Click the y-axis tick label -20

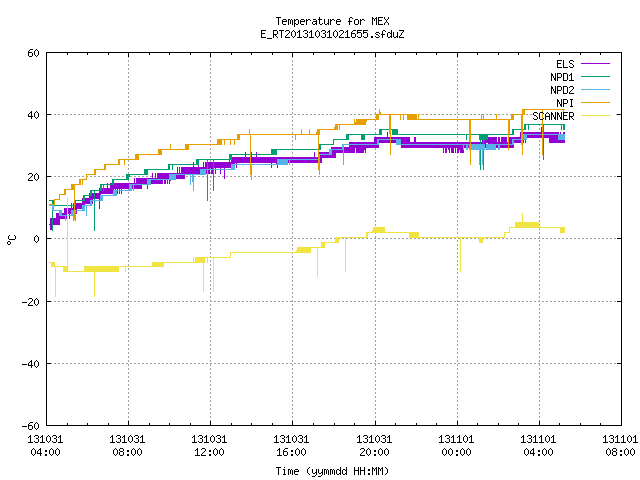coord(31,302)
